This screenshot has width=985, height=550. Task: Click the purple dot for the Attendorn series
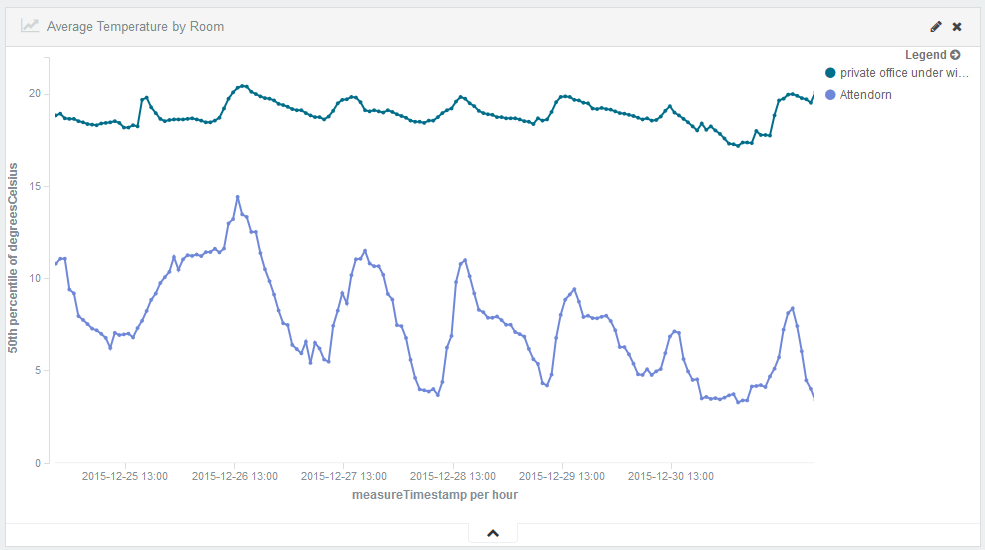[830, 95]
